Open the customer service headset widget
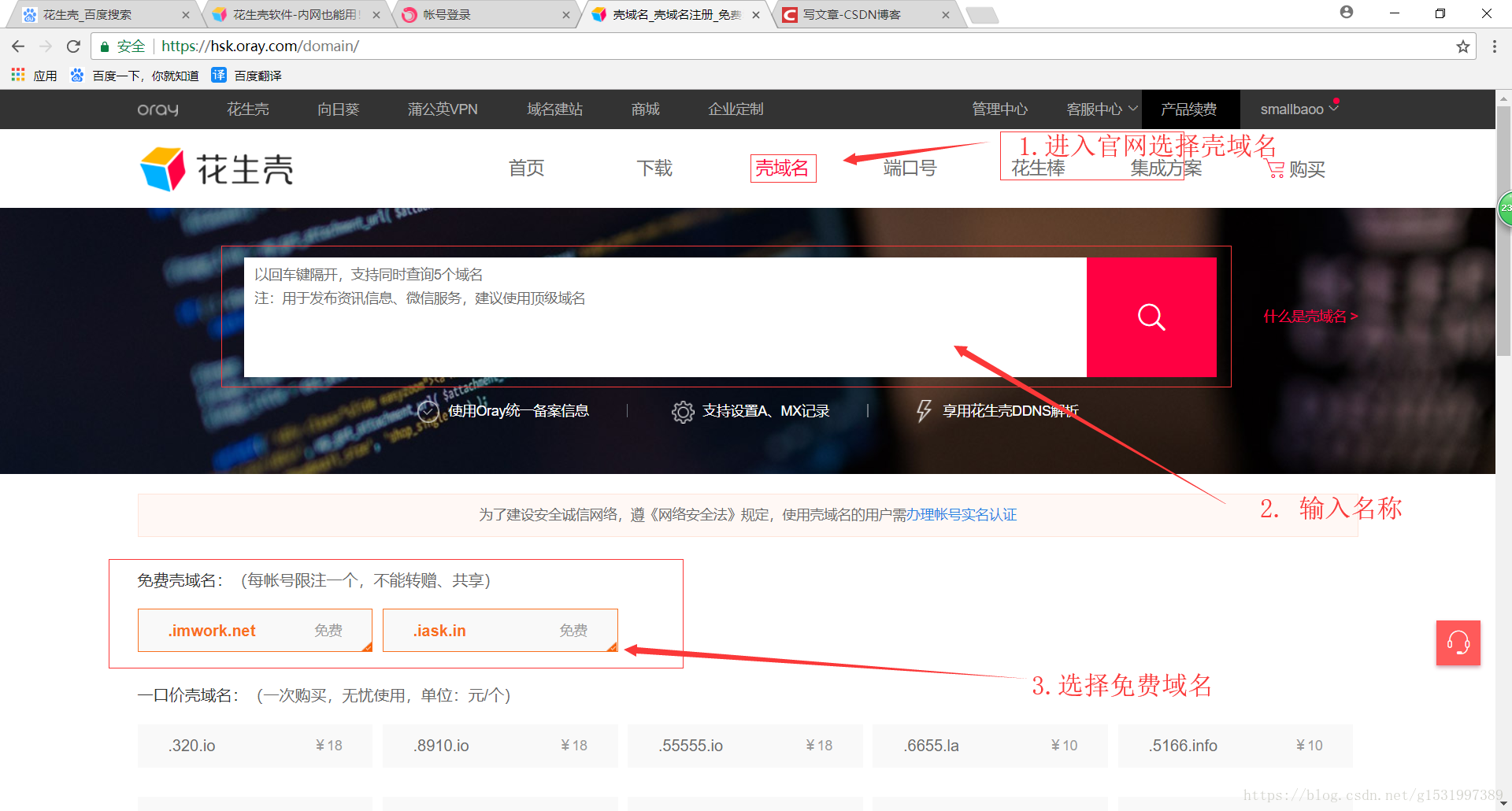Viewport: 1512px width, 811px height. (x=1458, y=643)
